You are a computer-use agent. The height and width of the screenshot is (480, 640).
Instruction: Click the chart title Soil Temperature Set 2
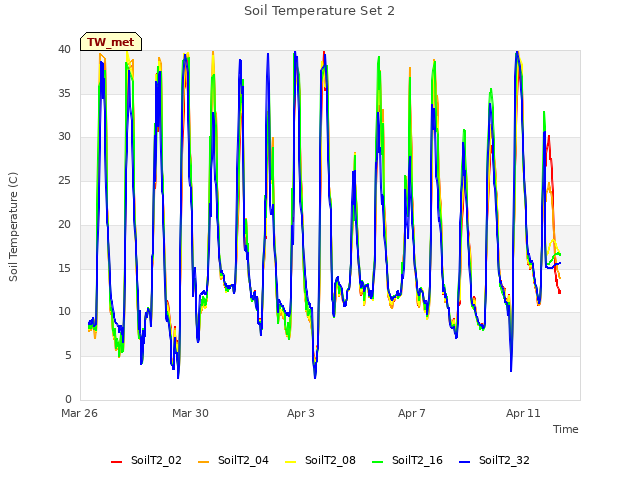coord(320,11)
